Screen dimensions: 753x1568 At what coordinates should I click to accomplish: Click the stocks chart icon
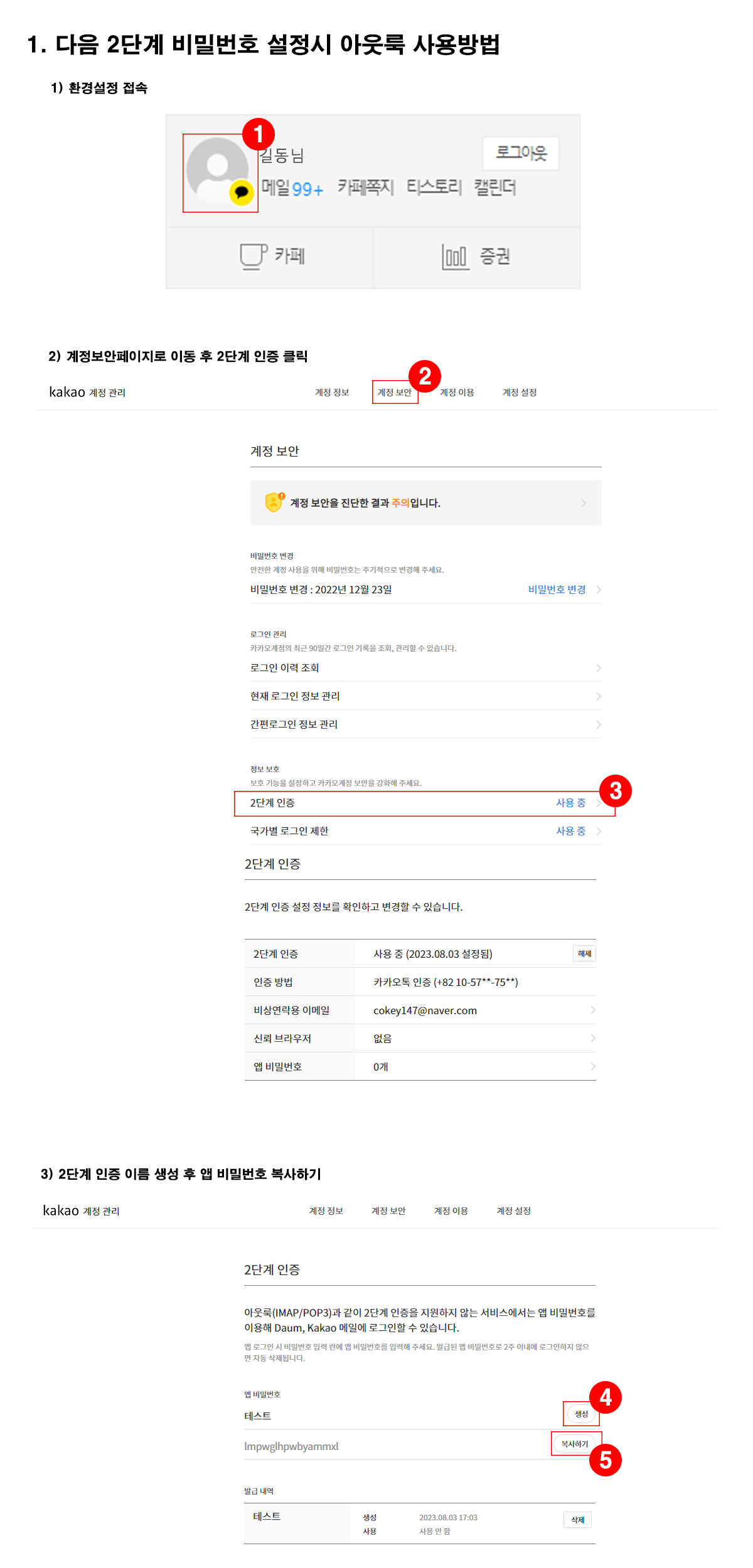(455, 257)
